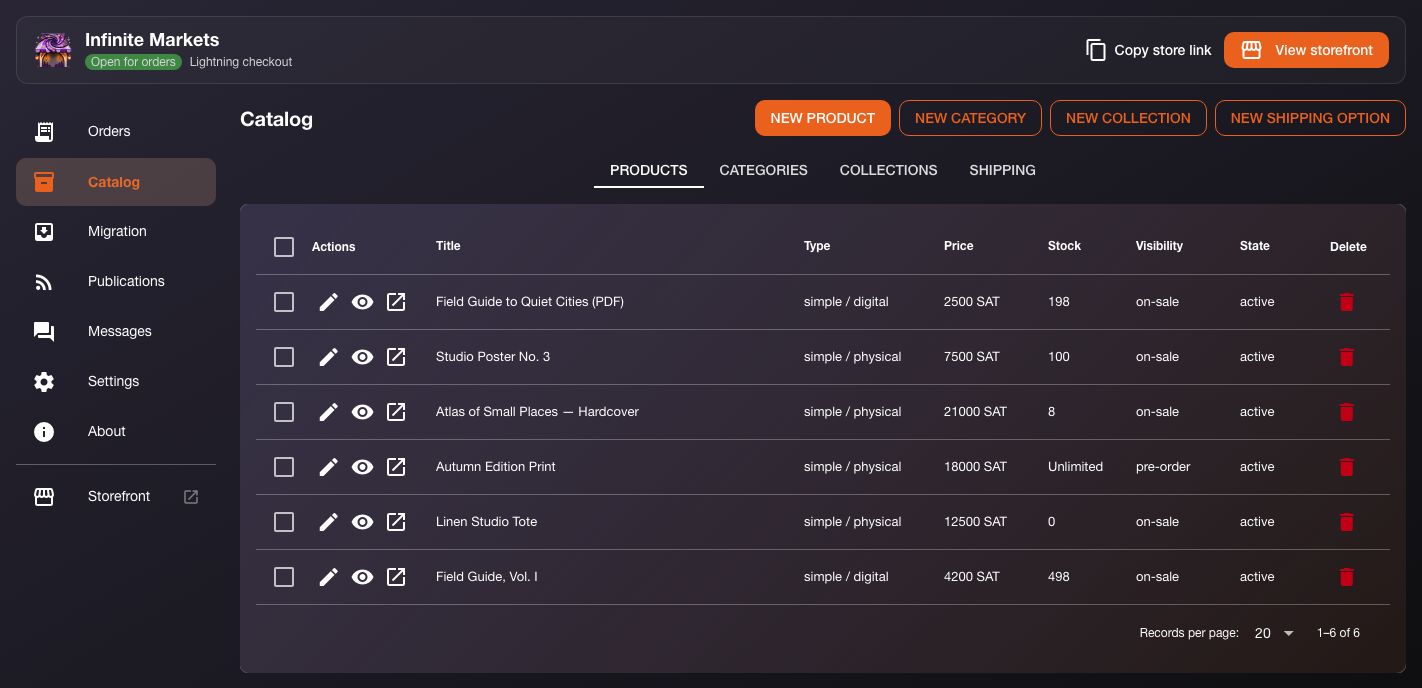
Task: Click the Migration download icon in sidebar
Action: (44, 231)
